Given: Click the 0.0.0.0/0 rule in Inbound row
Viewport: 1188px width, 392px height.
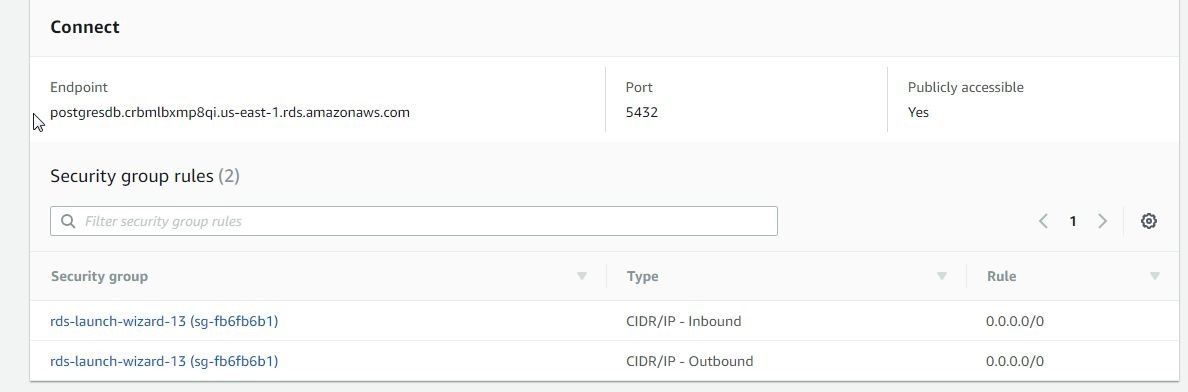Looking at the screenshot, I should (x=1014, y=321).
